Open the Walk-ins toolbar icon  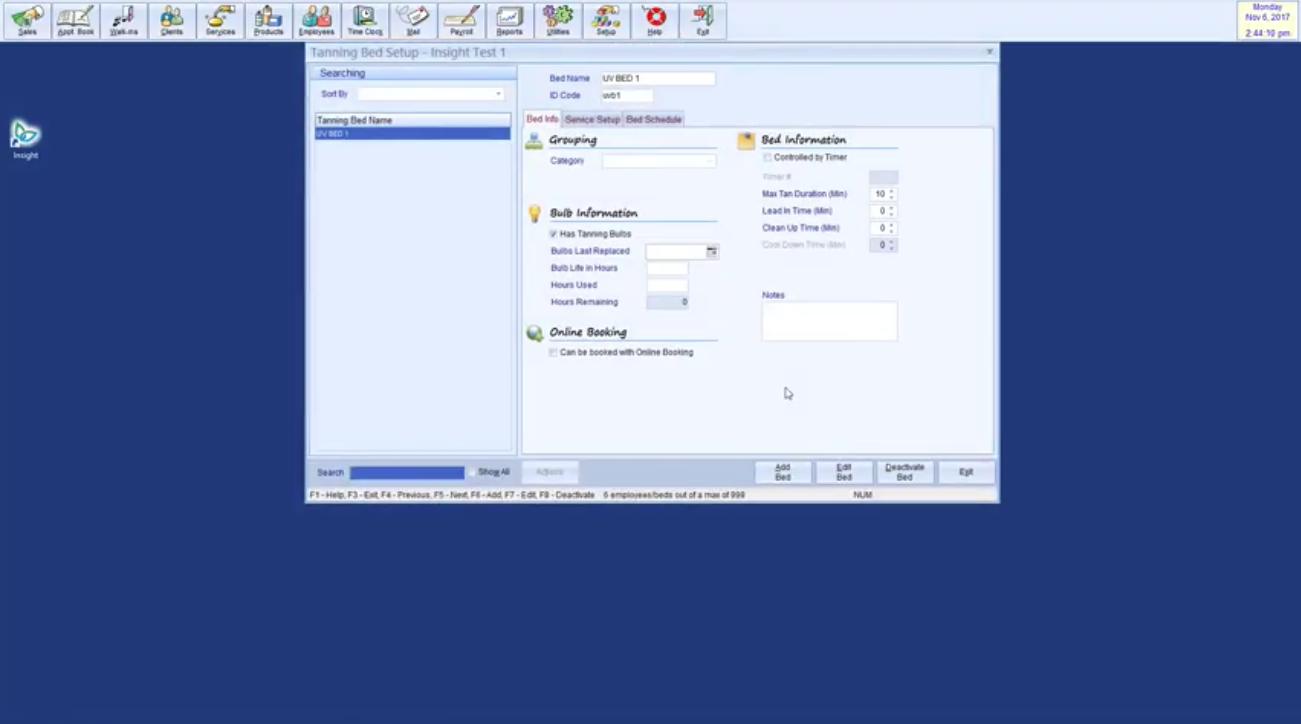point(123,21)
